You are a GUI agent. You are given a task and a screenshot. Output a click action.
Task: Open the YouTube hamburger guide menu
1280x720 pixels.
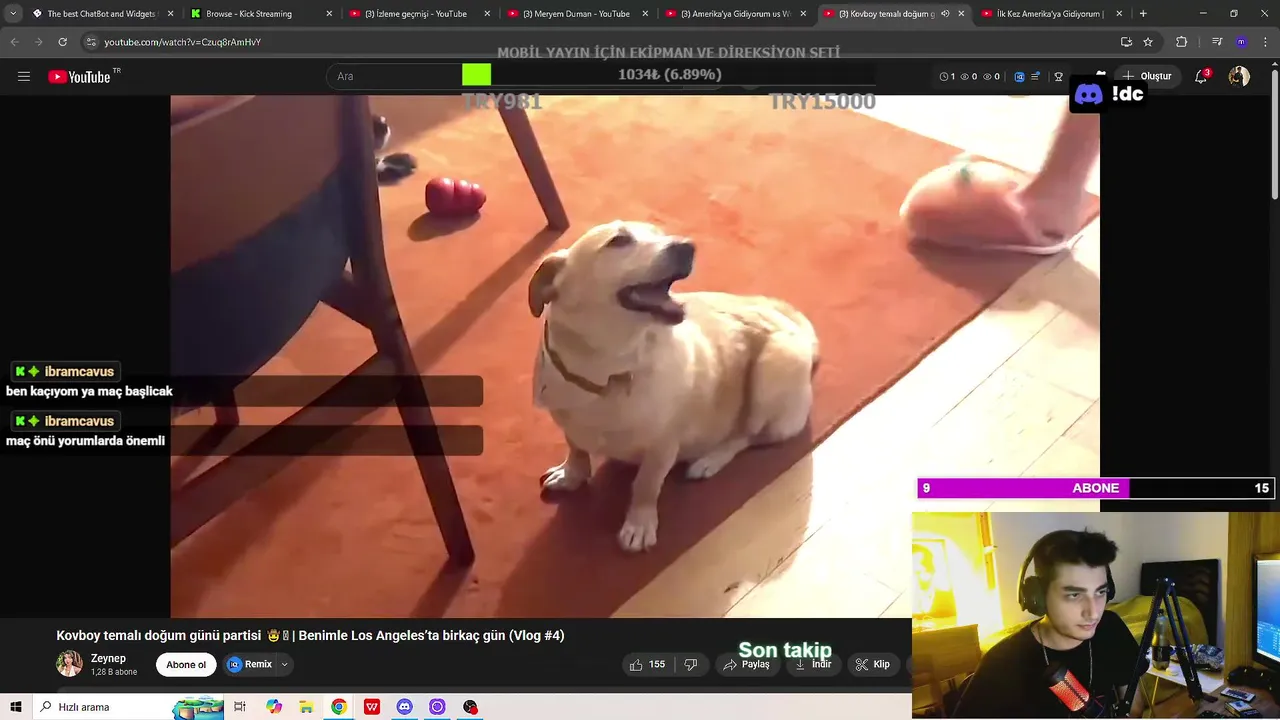tap(24, 77)
